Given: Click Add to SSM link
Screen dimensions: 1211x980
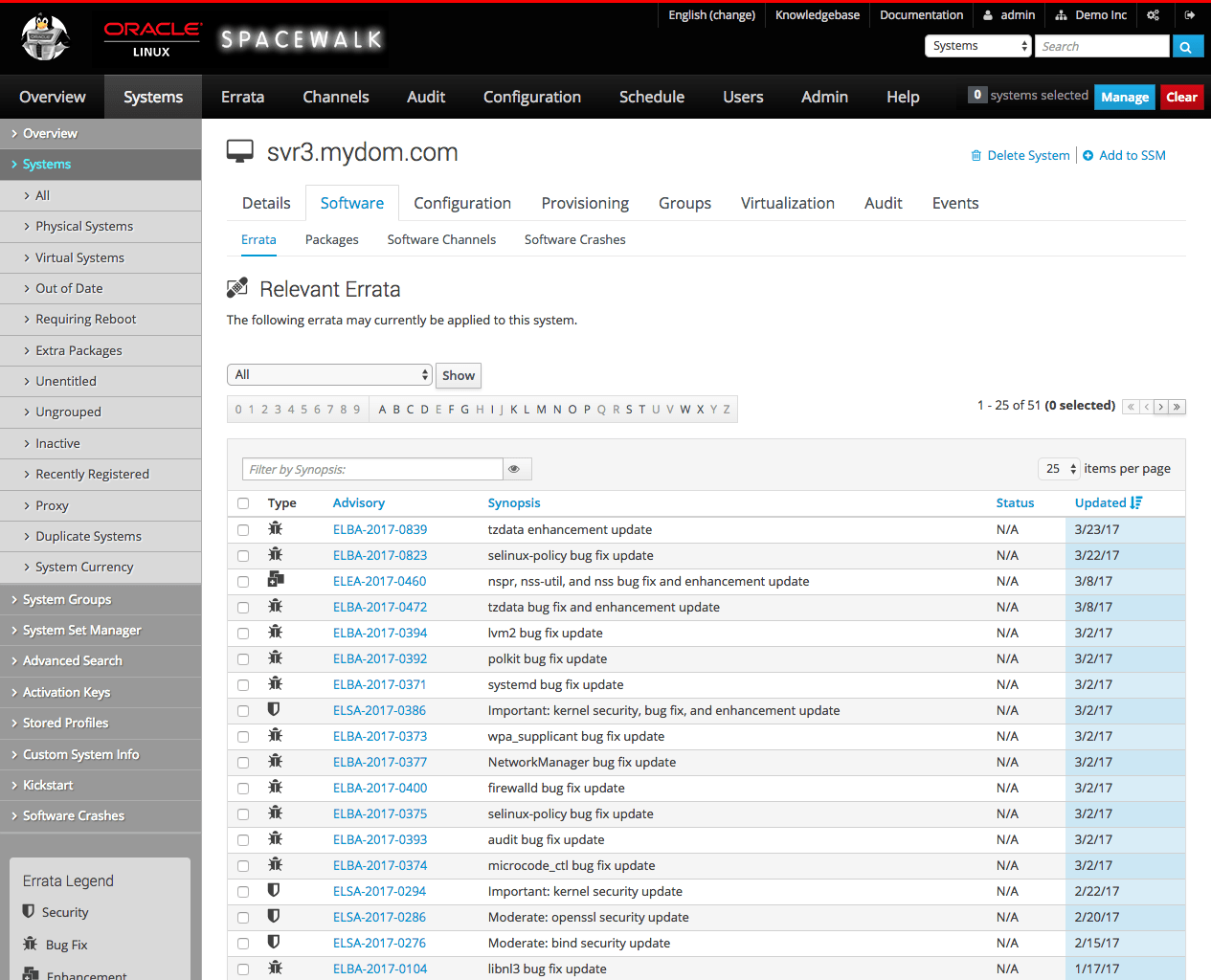Looking at the screenshot, I should pos(1124,155).
